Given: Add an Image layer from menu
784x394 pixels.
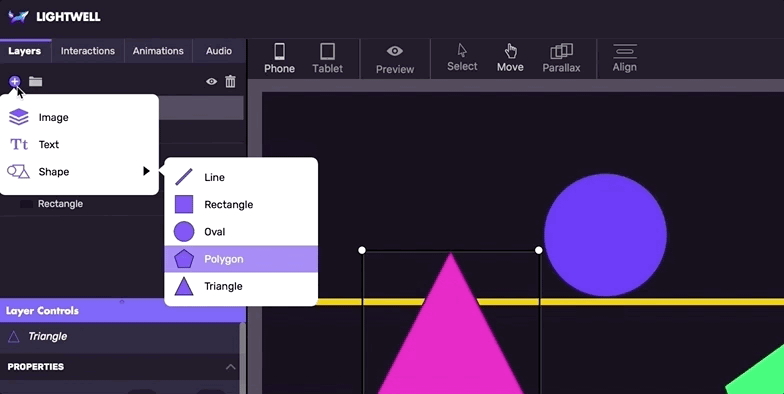Looking at the screenshot, I should [x=79, y=118].
